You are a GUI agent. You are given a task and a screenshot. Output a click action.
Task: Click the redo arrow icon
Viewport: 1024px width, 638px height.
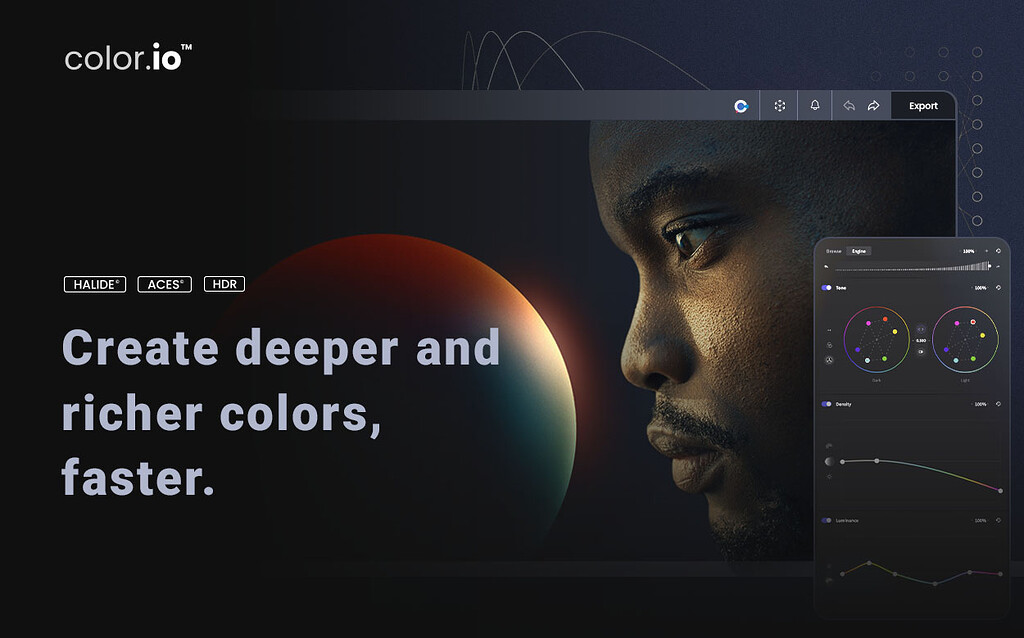tap(872, 105)
